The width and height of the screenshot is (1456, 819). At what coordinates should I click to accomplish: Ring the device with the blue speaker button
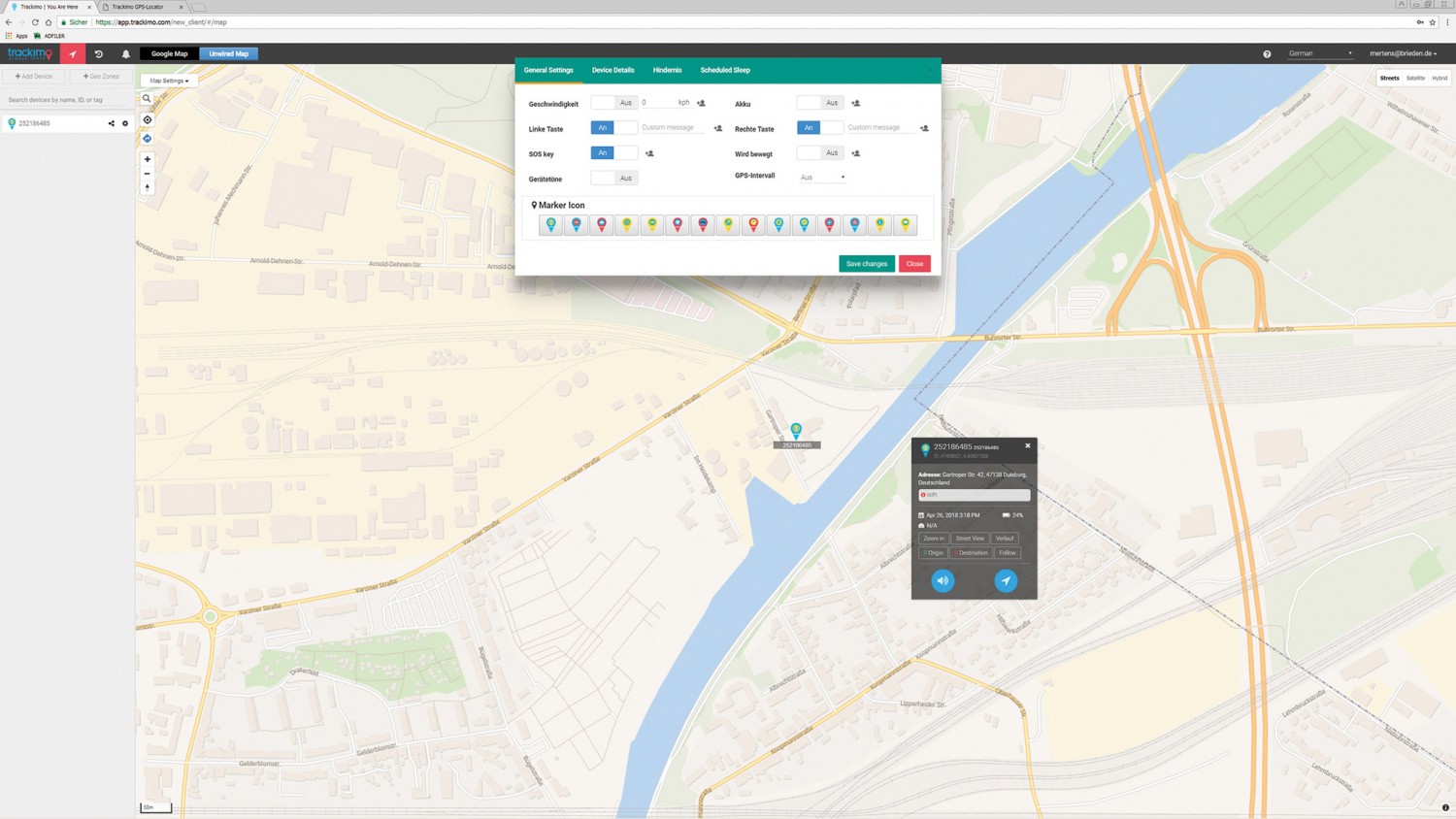(943, 580)
